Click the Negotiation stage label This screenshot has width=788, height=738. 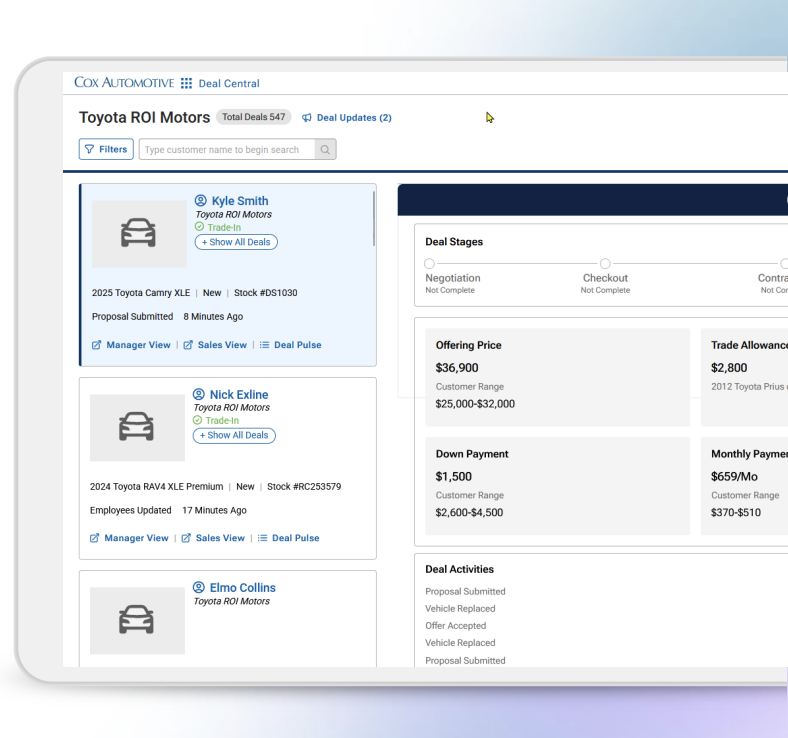(x=453, y=278)
